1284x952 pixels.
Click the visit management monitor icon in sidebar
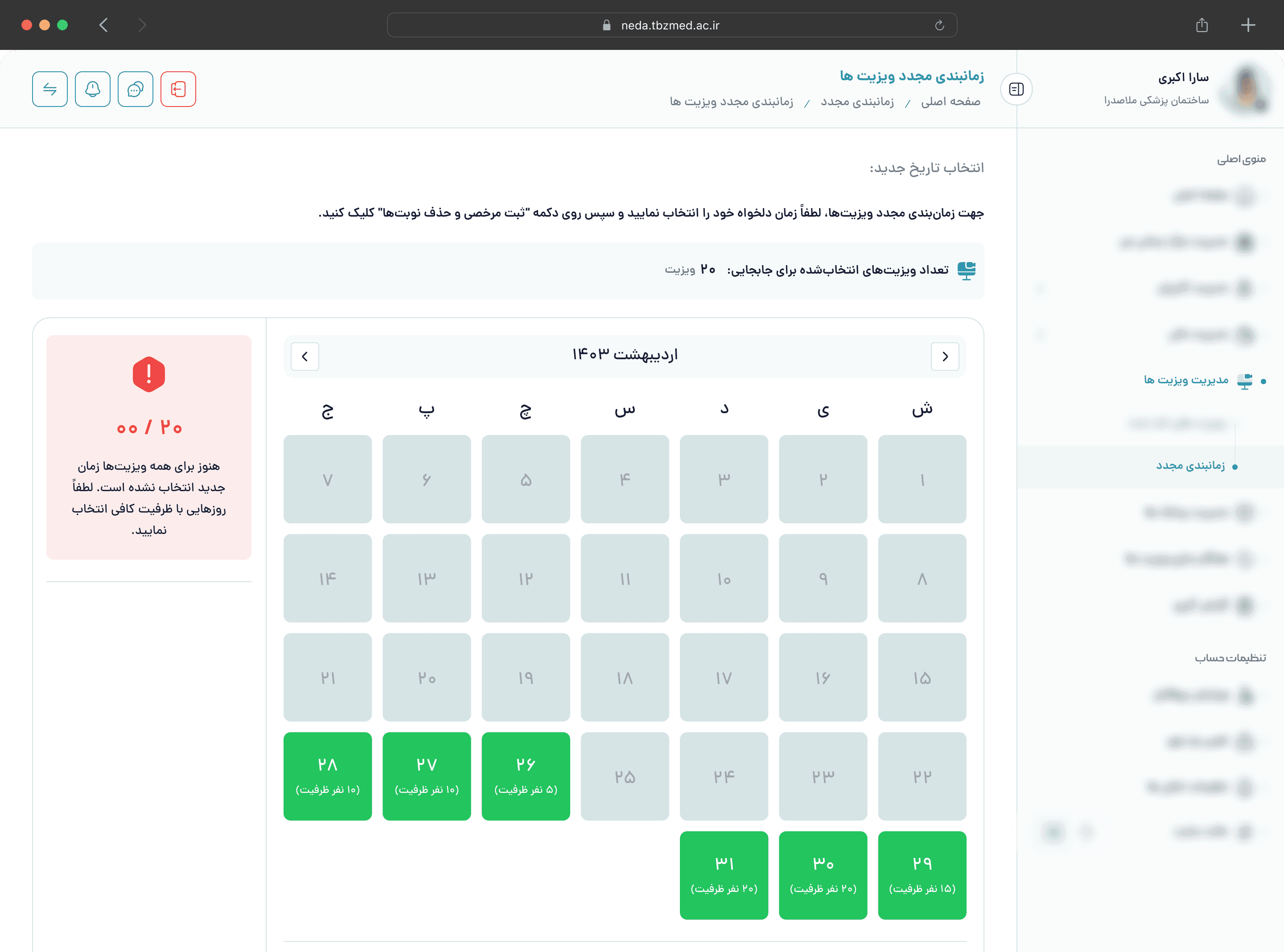[1245, 381]
